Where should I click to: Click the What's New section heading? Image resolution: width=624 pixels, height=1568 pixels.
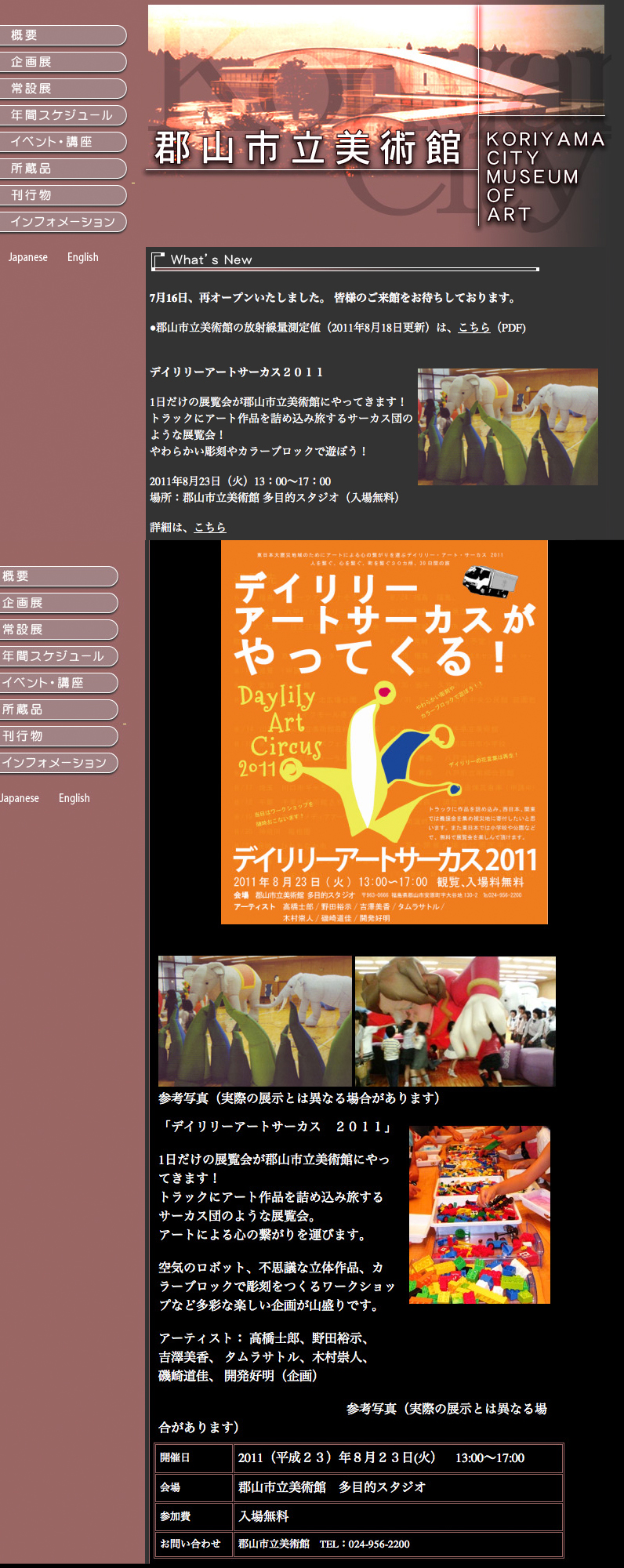click(212, 260)
